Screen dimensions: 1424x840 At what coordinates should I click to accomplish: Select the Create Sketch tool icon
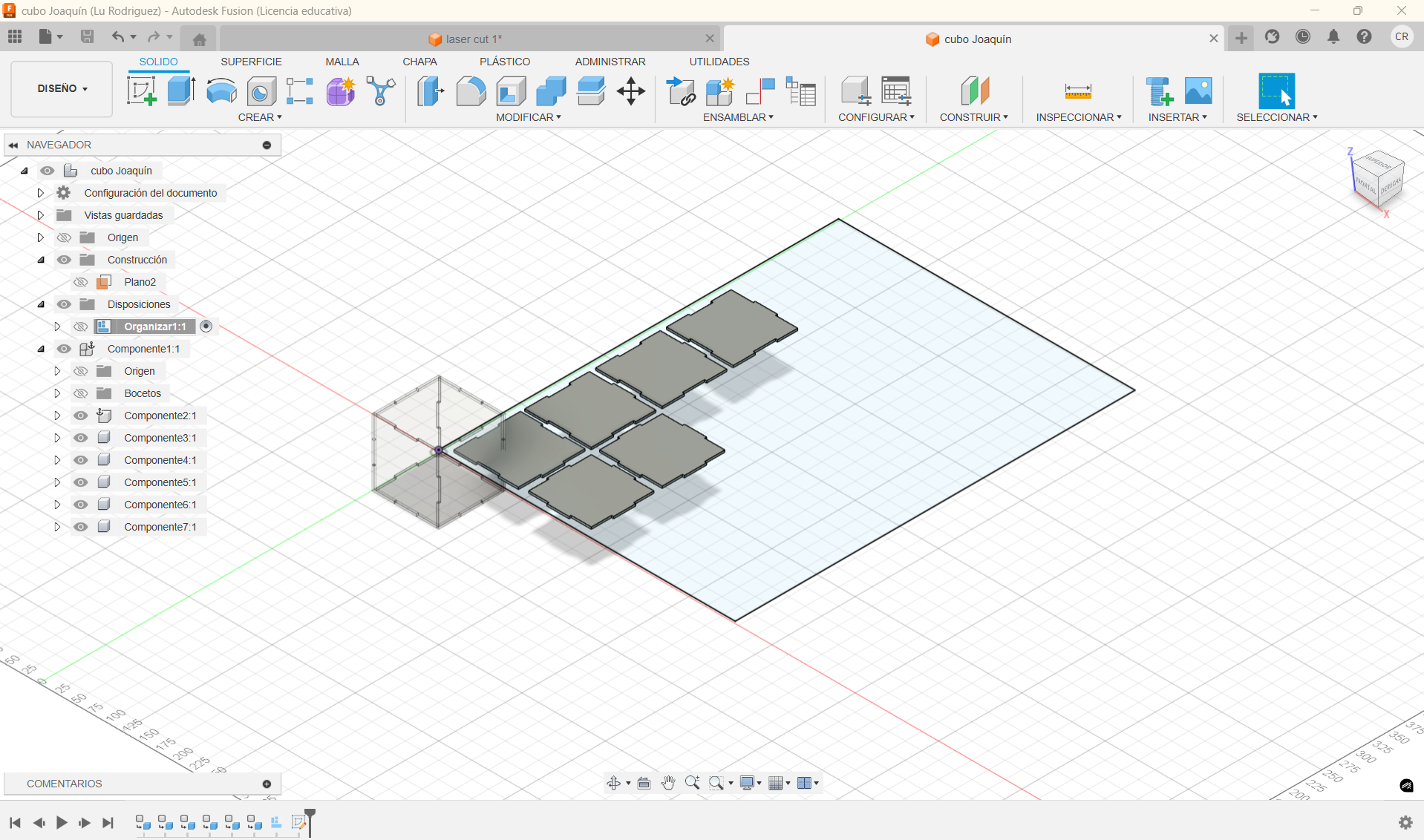(141, 91)
